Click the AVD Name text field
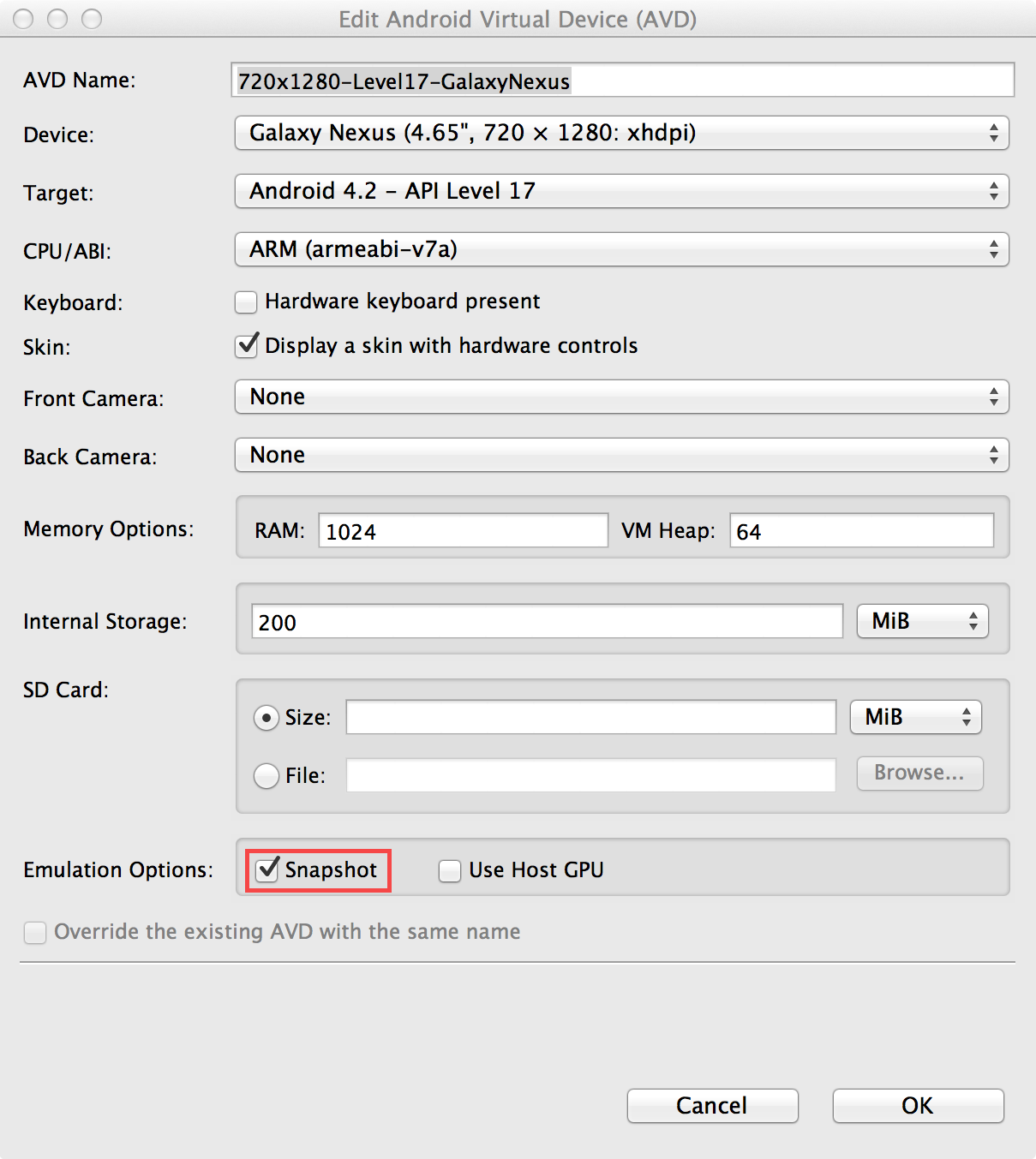The height and width of the screenshot is (1159, 1036). (x=622, y=81)
